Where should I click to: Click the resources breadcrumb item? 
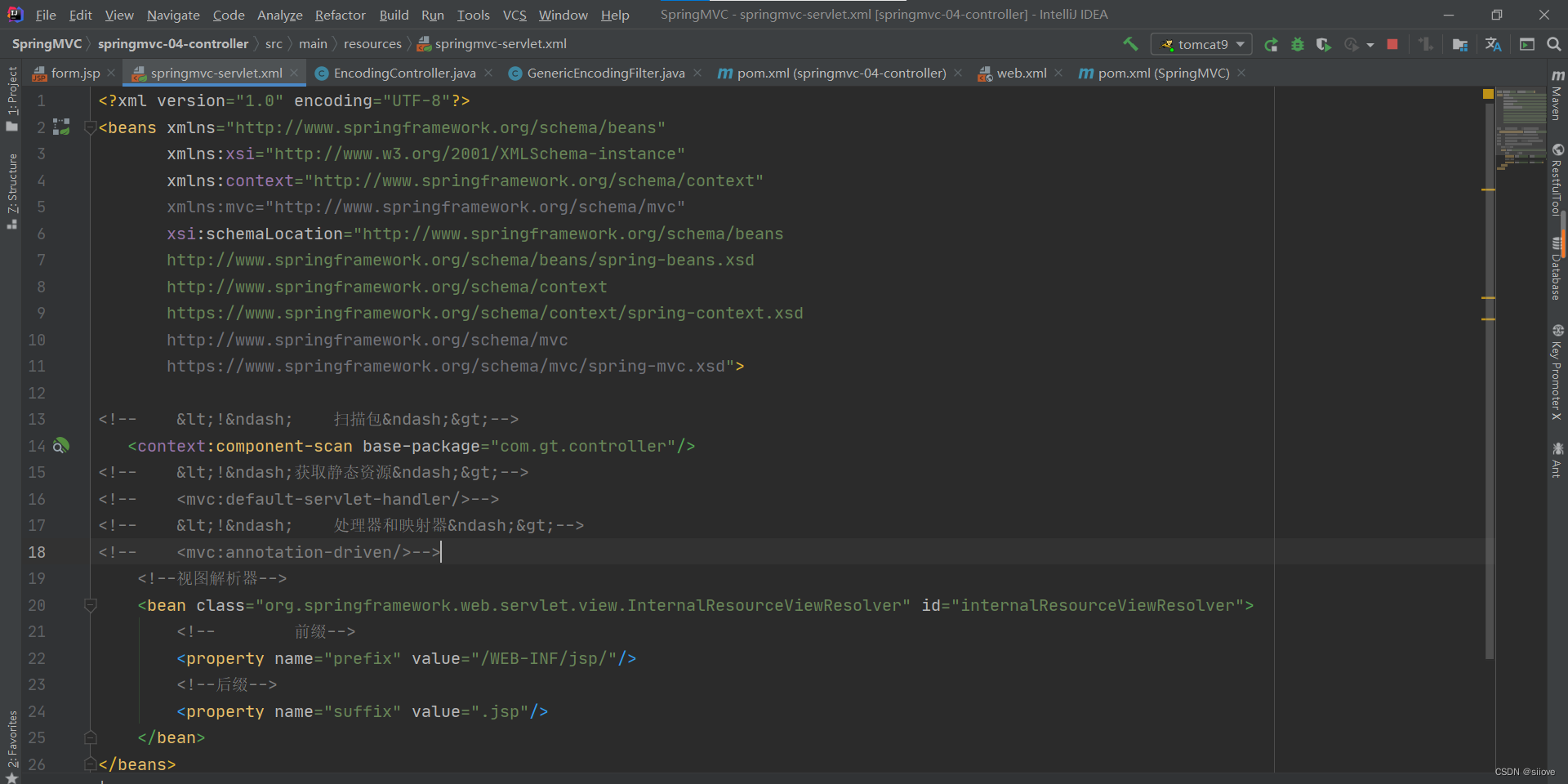(x=372, y=43)
